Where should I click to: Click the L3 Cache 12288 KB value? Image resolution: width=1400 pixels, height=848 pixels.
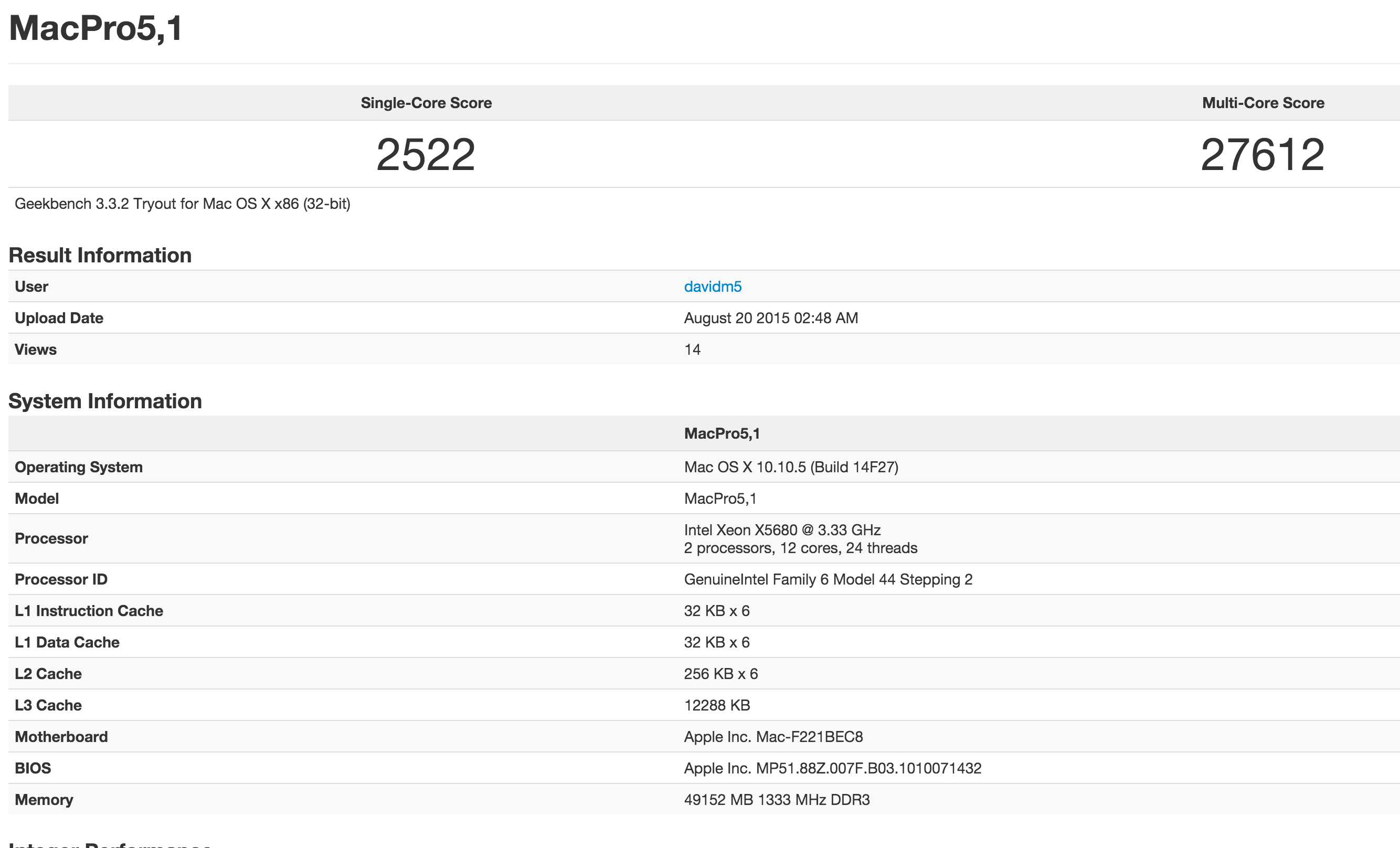pyautogui.click(x=717, y=705)
